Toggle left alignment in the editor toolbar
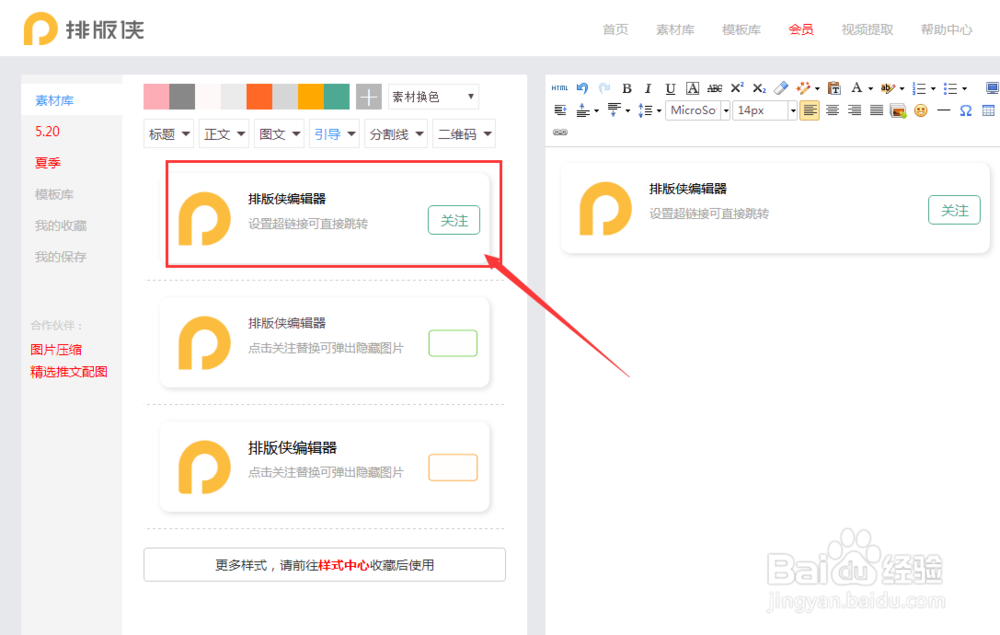The width and height of the screenshot is (1000, 635). coord(809,110)
